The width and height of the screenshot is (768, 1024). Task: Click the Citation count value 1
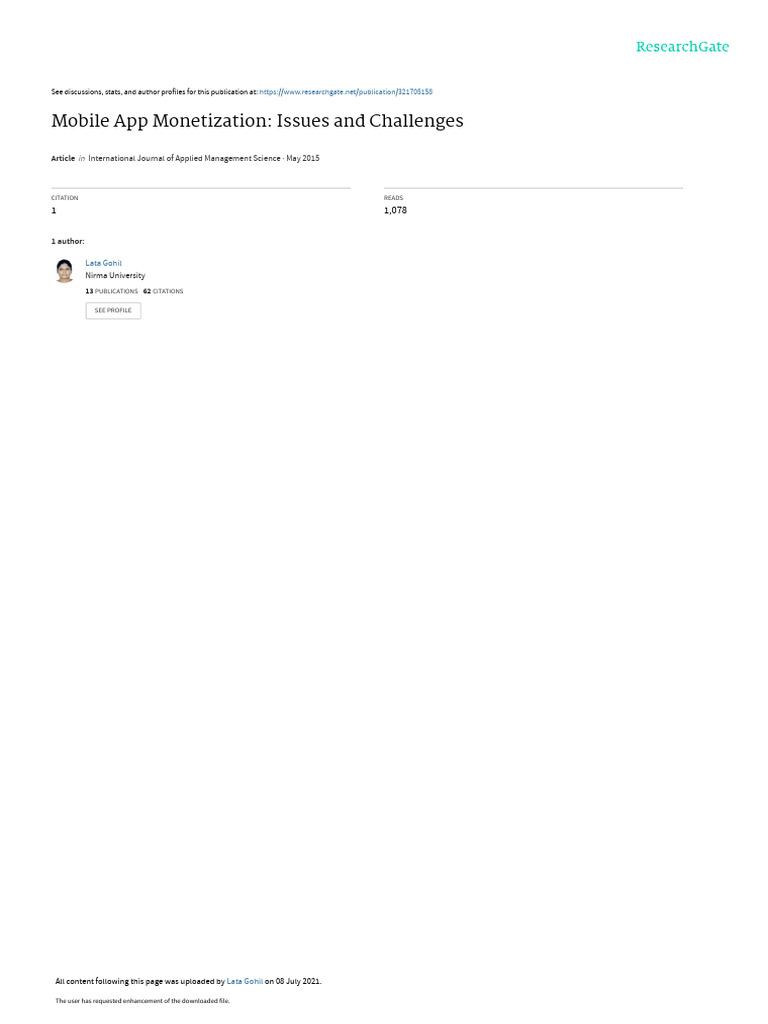click(54, 210)
